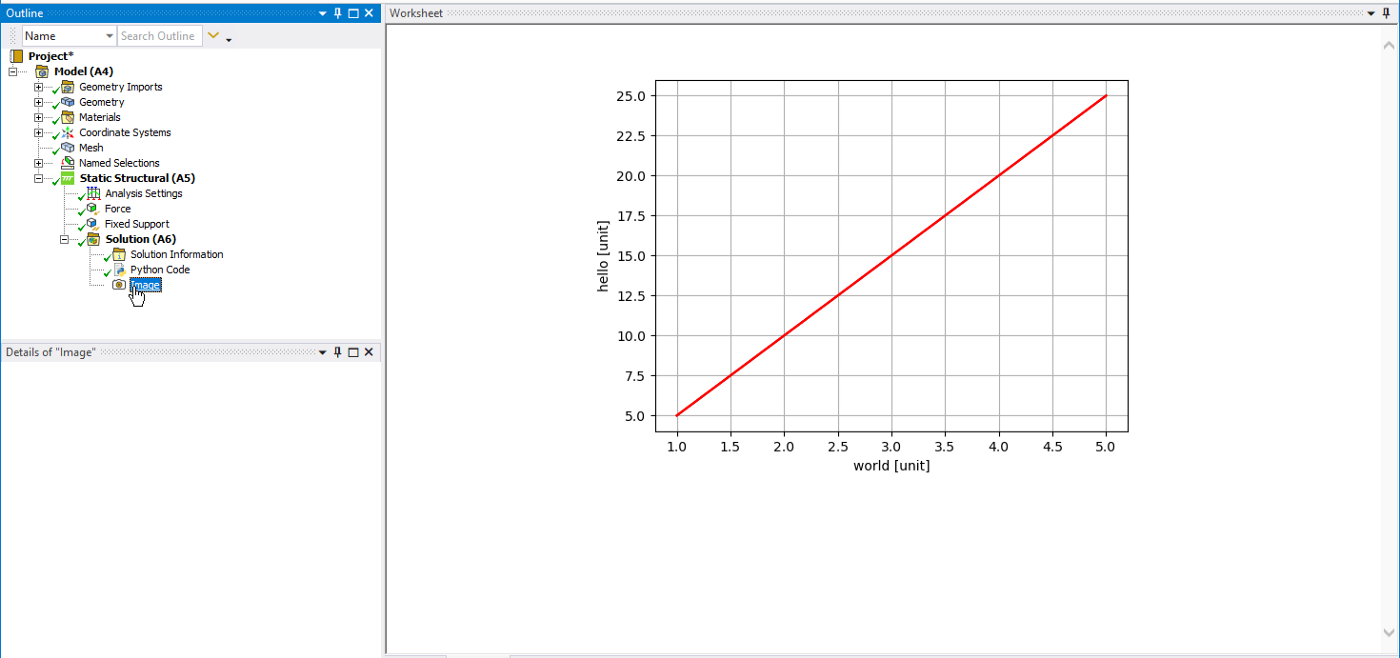The height and width of the screenshot is (658, 1400).
Task: Maximize the Details of "Image" panel
Action: point(353,352)
